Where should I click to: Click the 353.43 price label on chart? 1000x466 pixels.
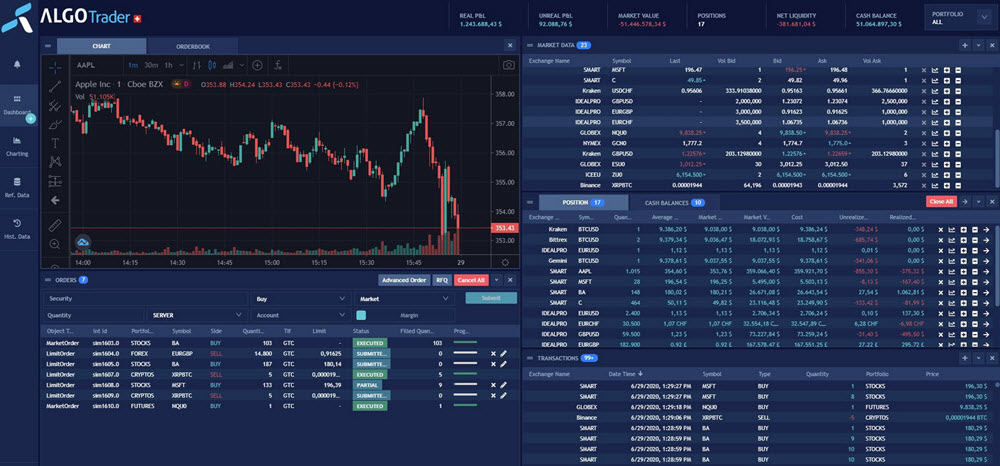pos(503,228)
